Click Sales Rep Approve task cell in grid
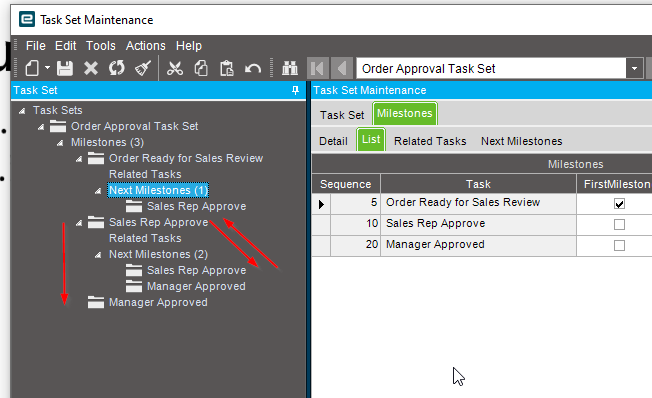The width and height of the screenshot is (652, 398). coord(478,225)
